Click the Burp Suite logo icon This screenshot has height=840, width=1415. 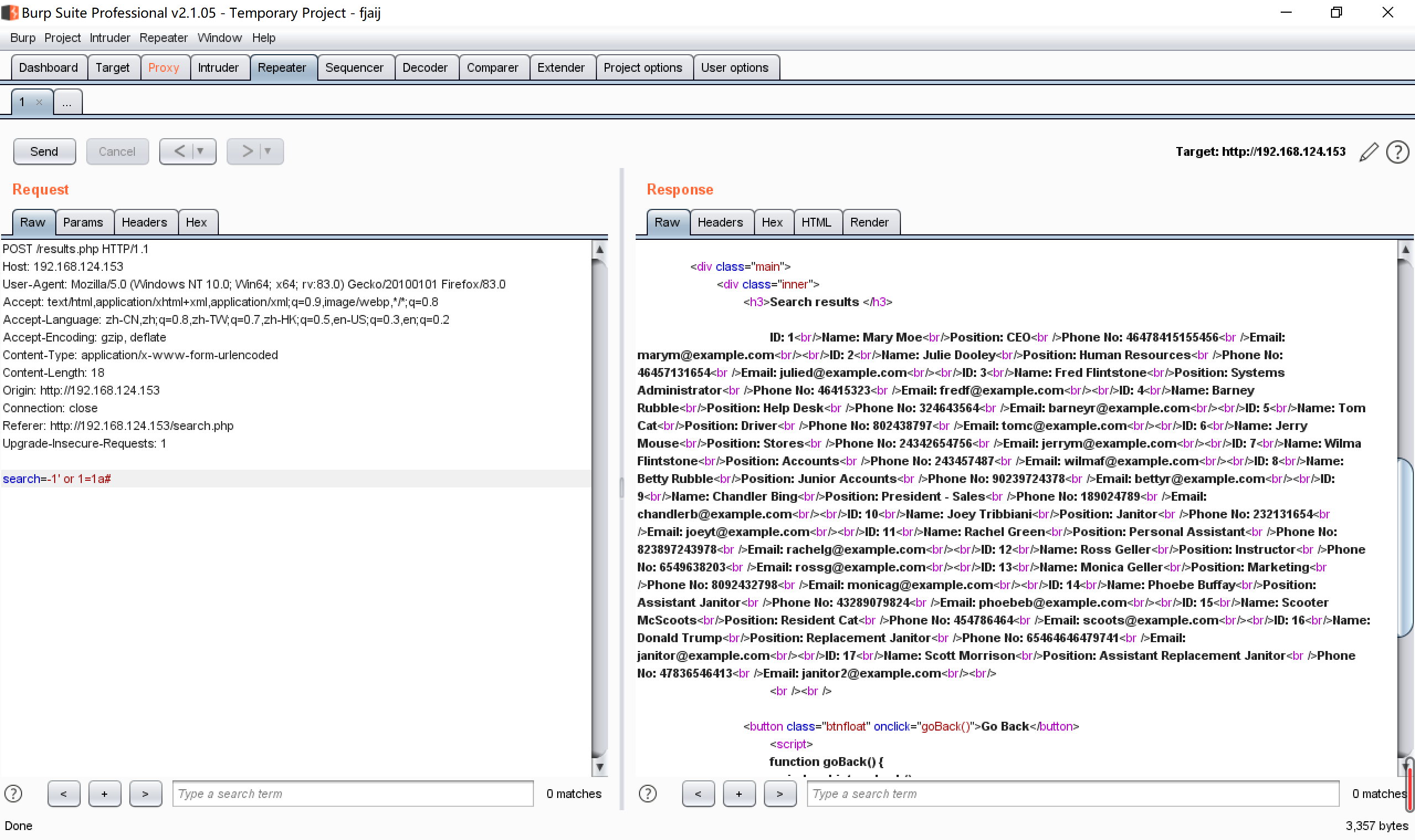tap(9, 13)
